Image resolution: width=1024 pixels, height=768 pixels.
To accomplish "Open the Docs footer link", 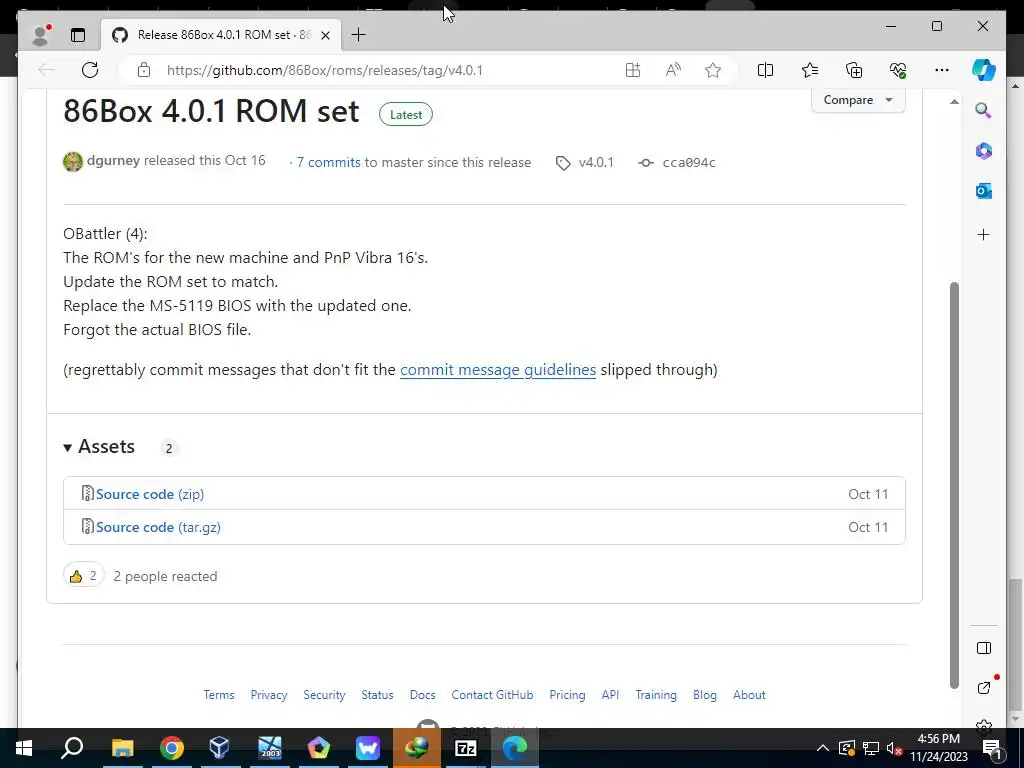I will click(x=423, y=695).
